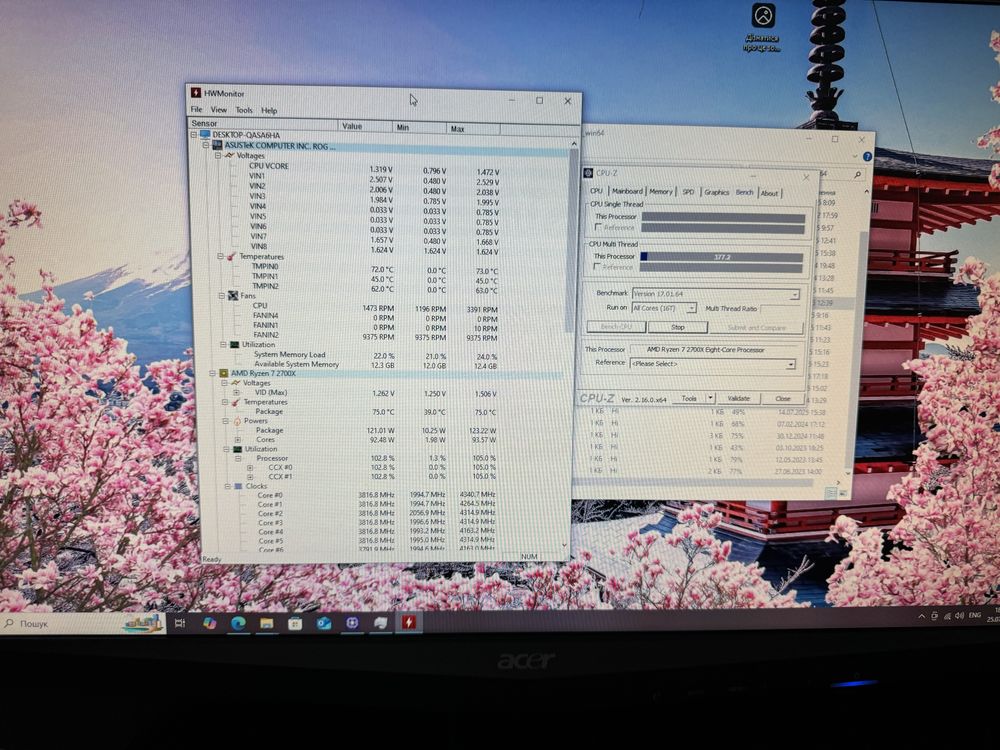Click the Clocks icon under Ryzen
This screenshot has height=750, width=1000.
[239, 486]
